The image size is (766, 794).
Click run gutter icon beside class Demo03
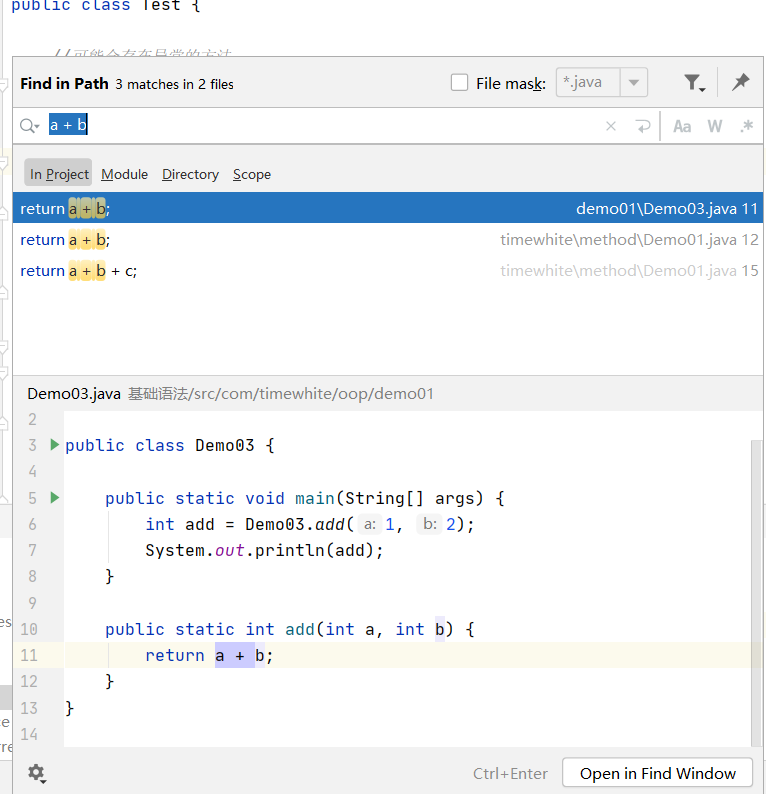point(55,445)
